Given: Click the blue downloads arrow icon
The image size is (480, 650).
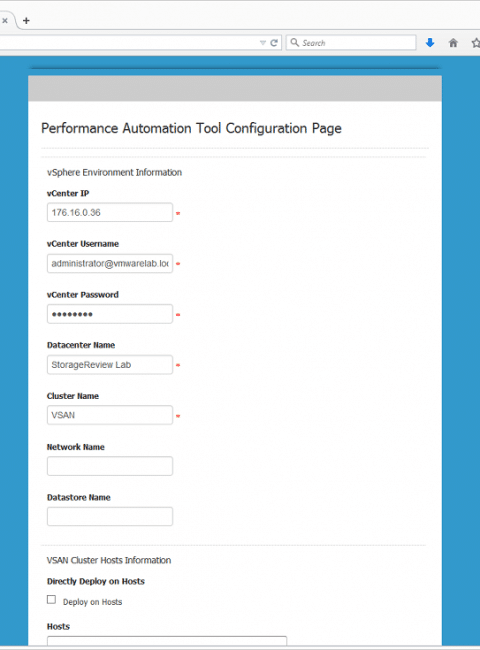Looking at the screenshot, I should (x=430, y=42).
